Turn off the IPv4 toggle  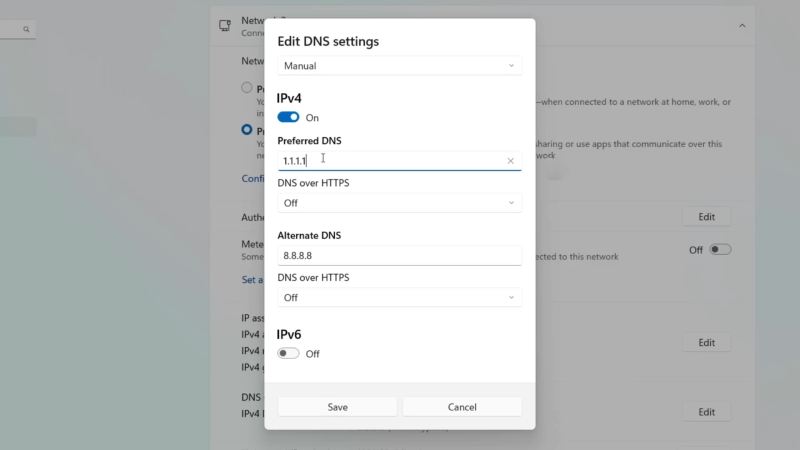click(x=288, y=117)
